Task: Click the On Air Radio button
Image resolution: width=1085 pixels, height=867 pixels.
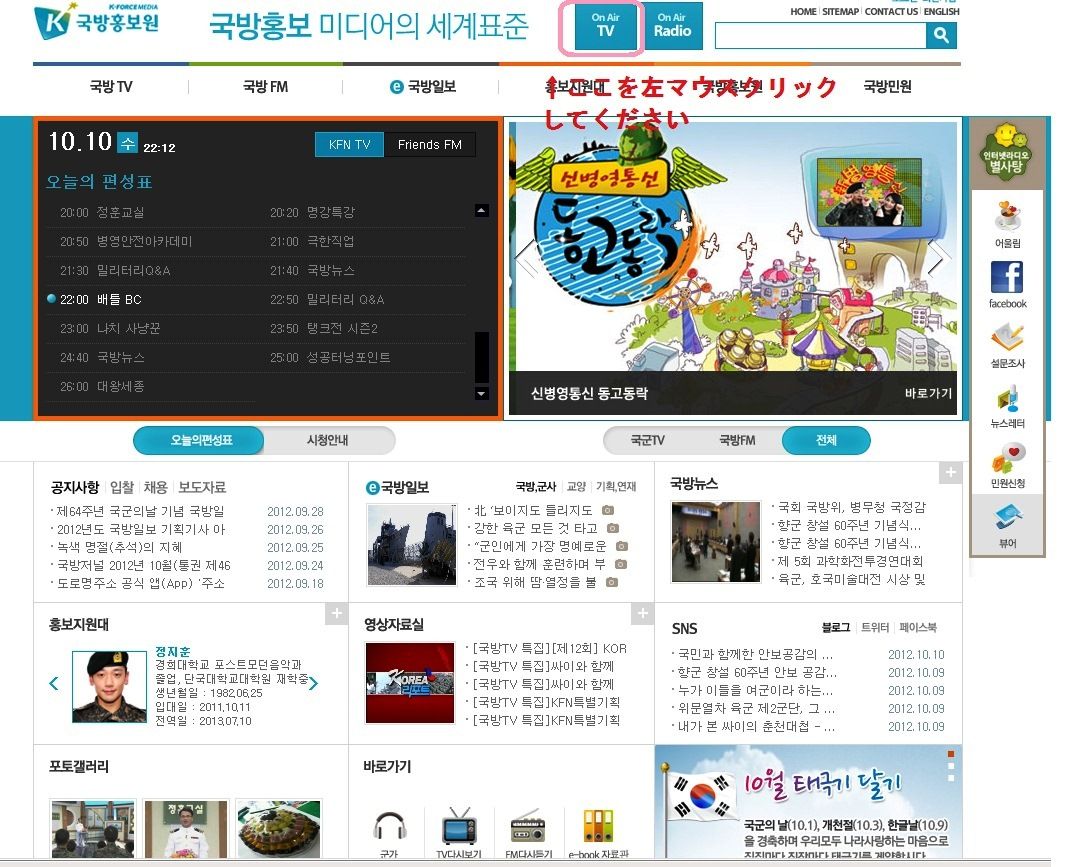Action: [x=672, y=26]
